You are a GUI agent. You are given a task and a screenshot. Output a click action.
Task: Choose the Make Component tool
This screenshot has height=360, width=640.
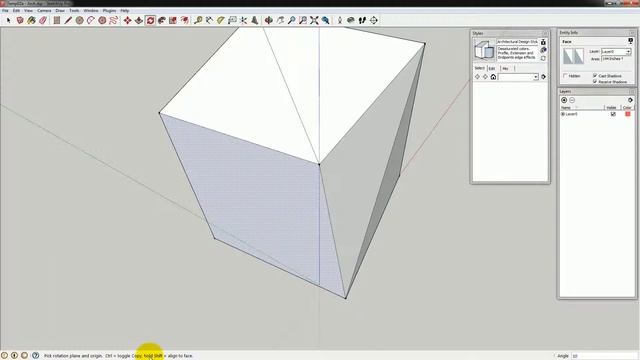point(20,20)
